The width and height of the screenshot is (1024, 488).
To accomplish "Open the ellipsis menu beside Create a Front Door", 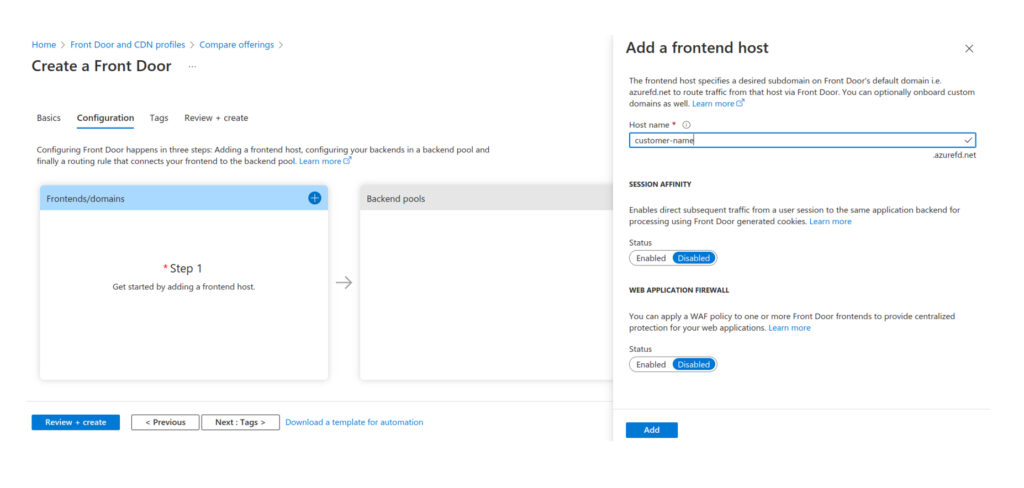I will click(x=192, y=67).
